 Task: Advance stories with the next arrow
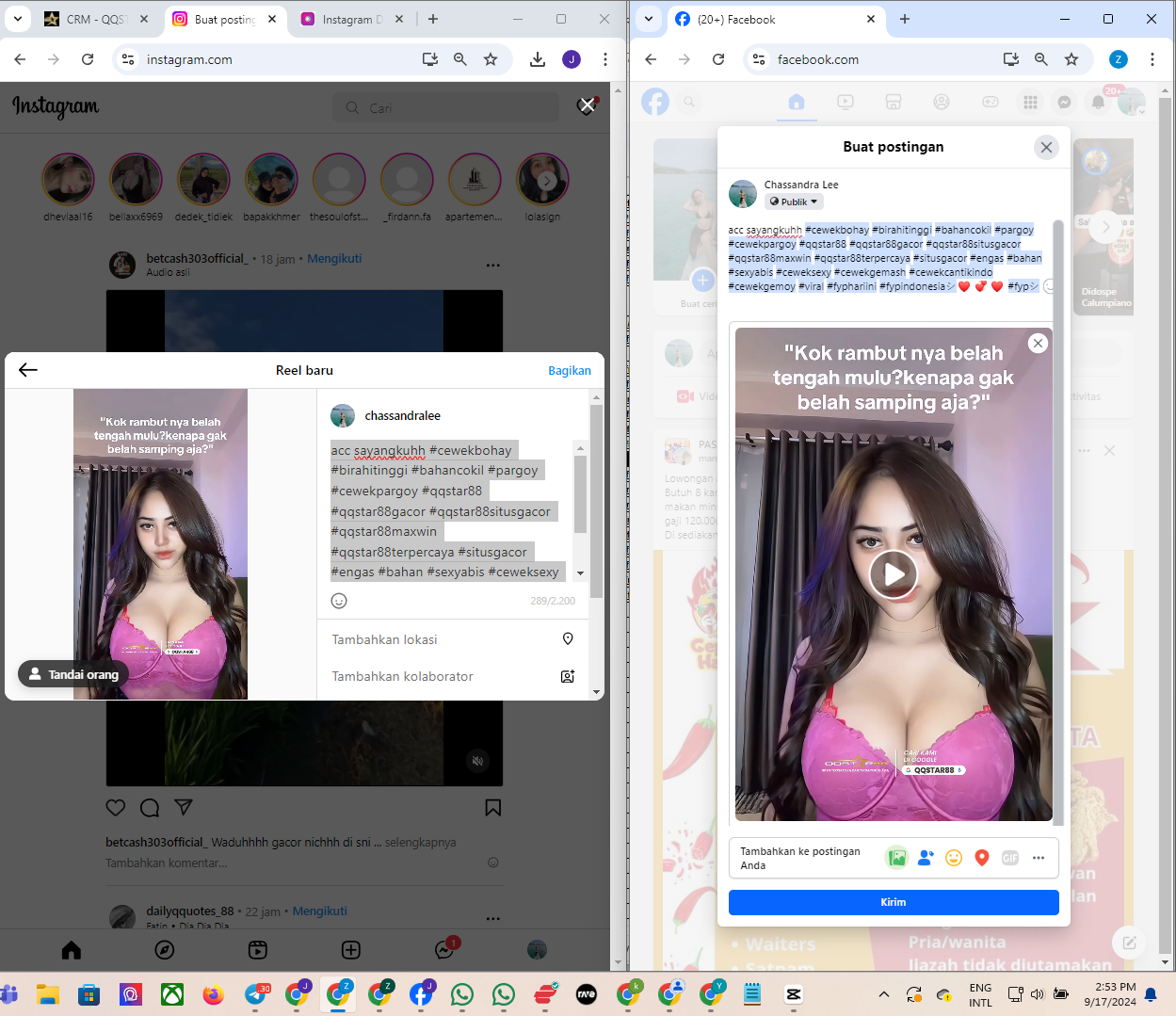coord(548,180)
